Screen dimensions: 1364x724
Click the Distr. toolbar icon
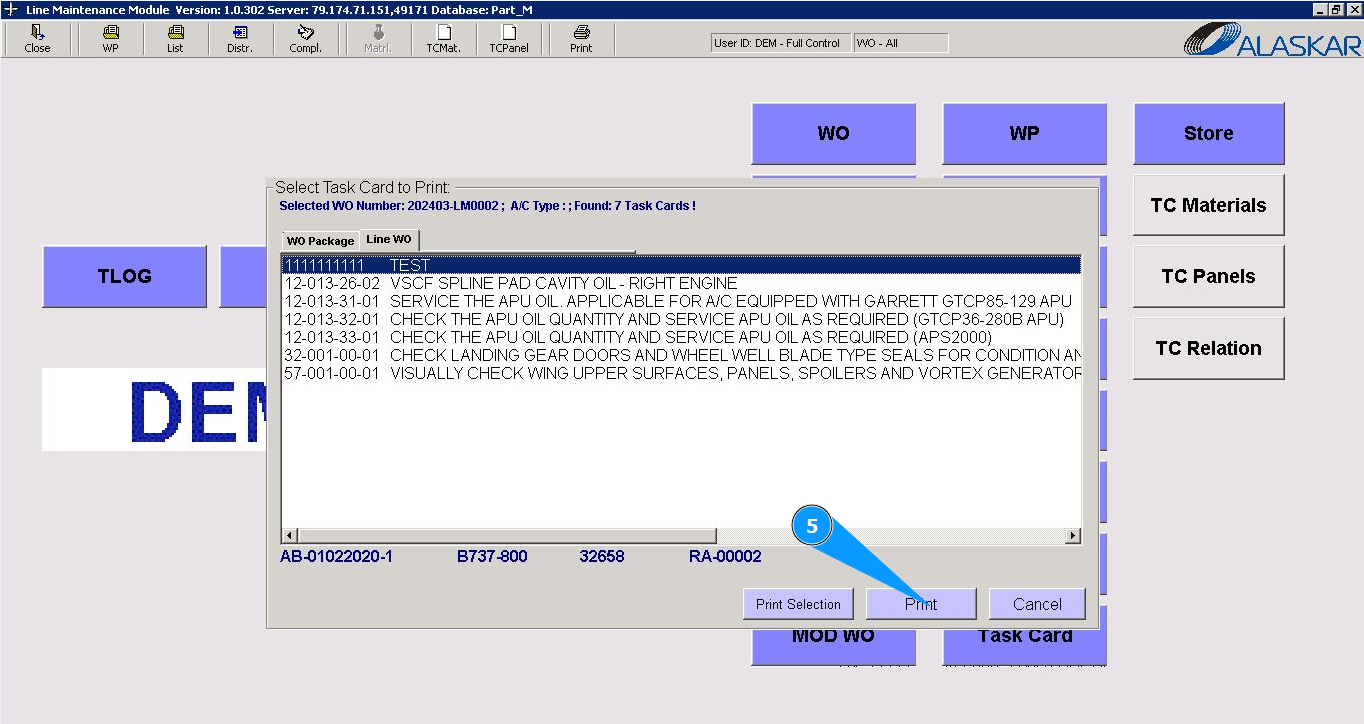[240, 39]
